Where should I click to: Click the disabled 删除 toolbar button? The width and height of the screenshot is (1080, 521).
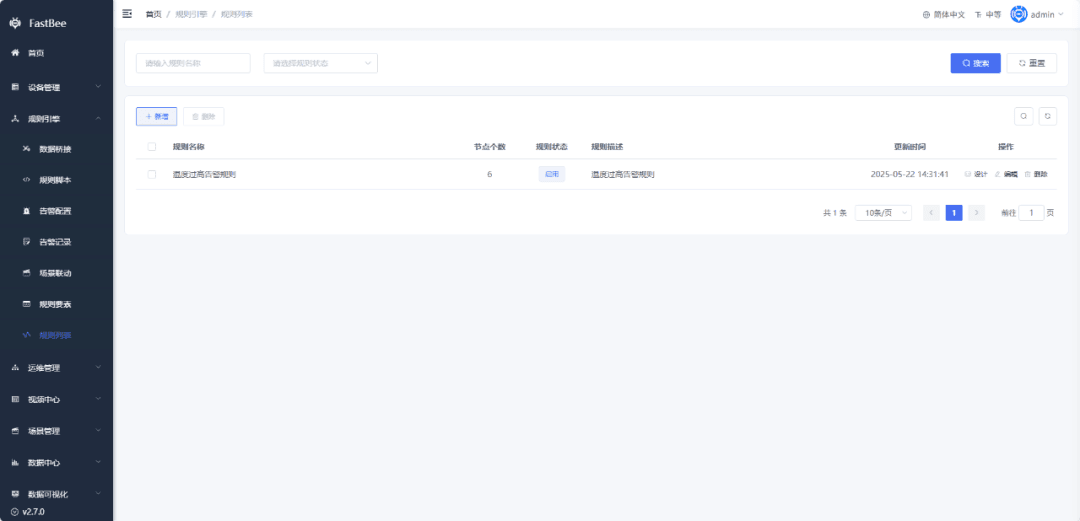coord(203,116)
